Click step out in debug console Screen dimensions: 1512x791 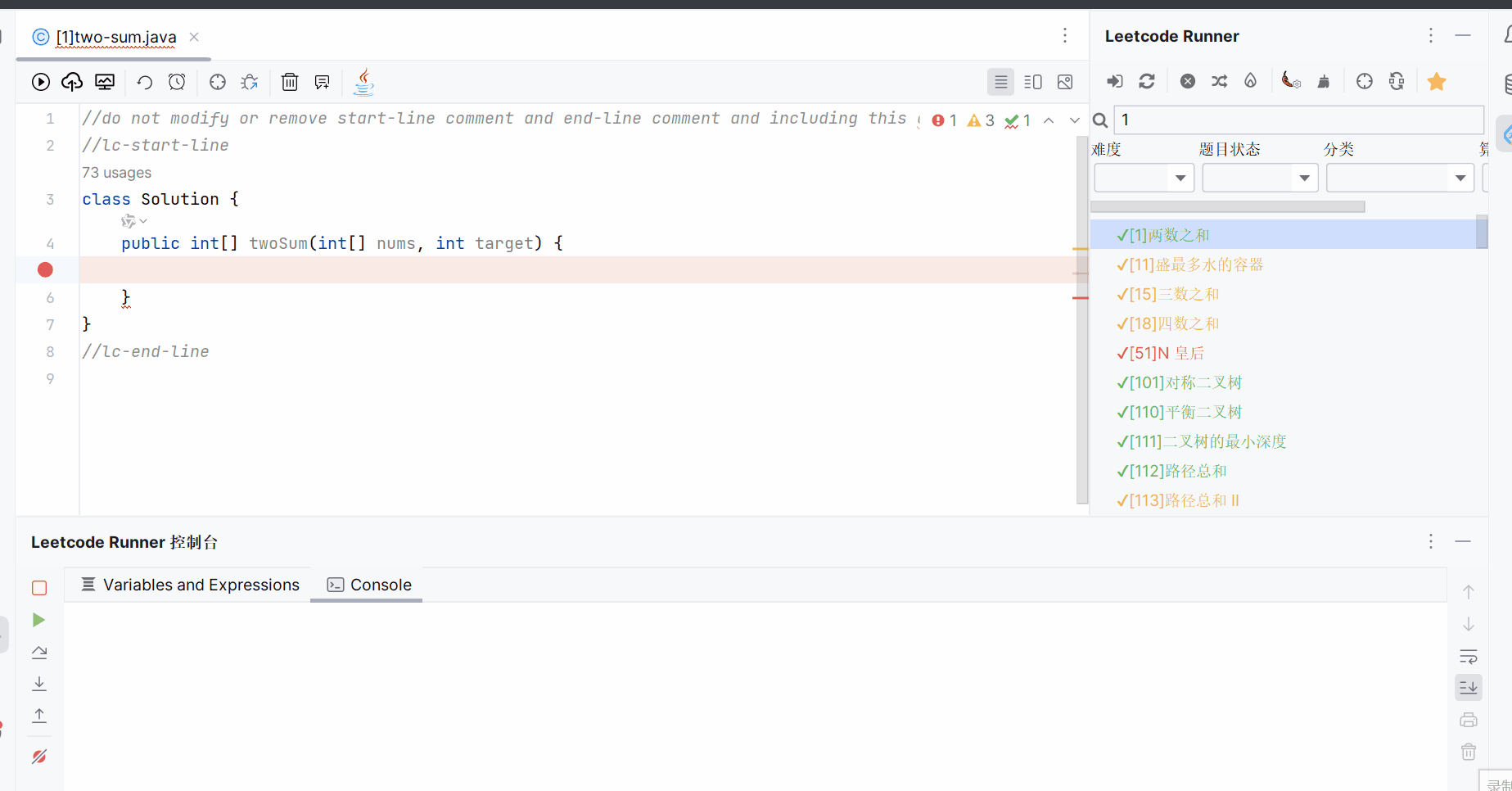click(39, 716)
